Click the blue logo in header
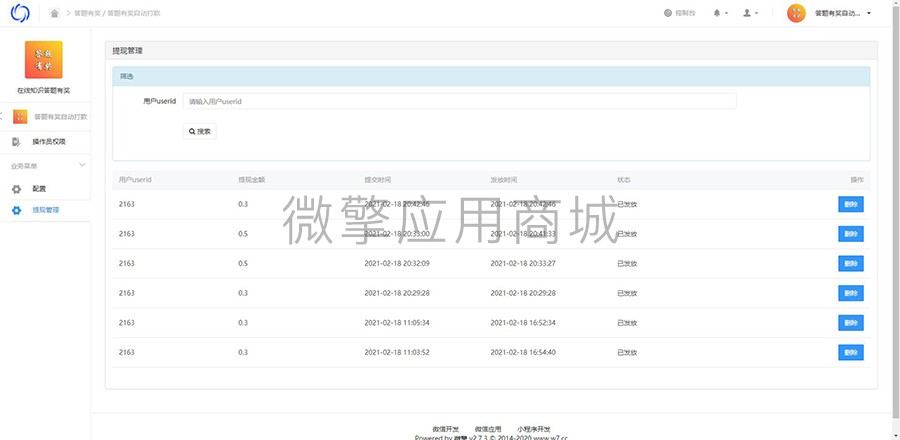The image size is (900, 440). 20,13
